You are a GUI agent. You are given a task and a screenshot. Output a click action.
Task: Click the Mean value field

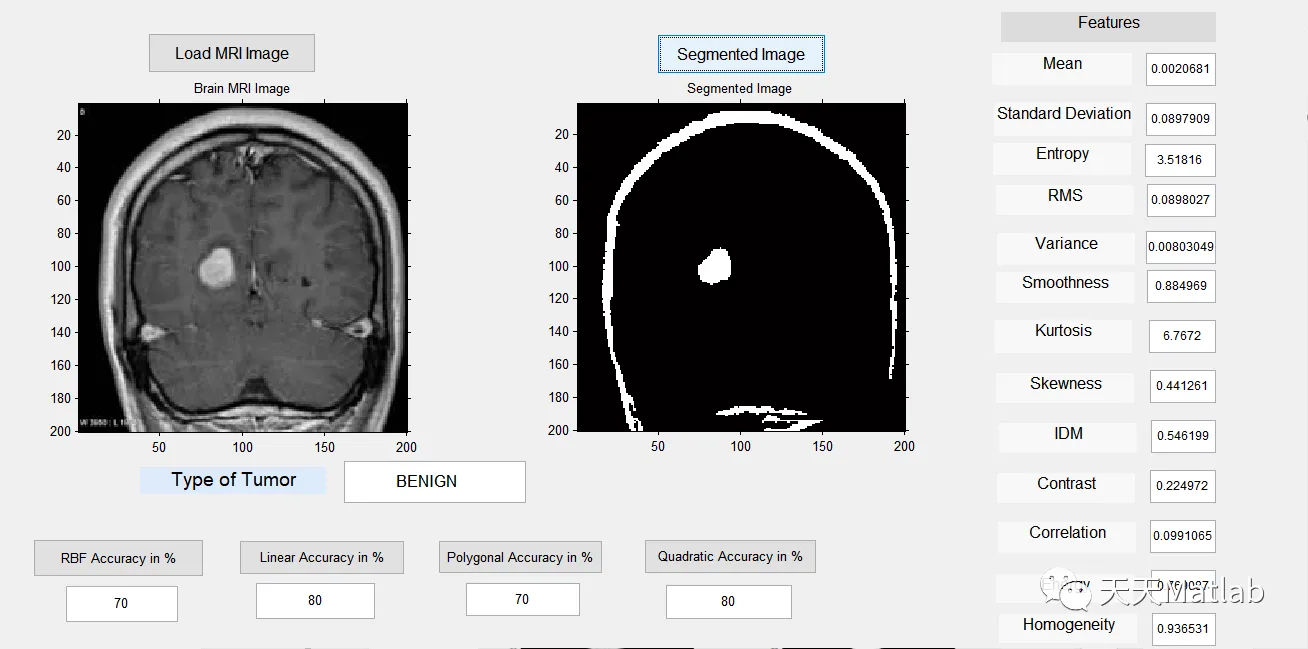coord(1181,69)
